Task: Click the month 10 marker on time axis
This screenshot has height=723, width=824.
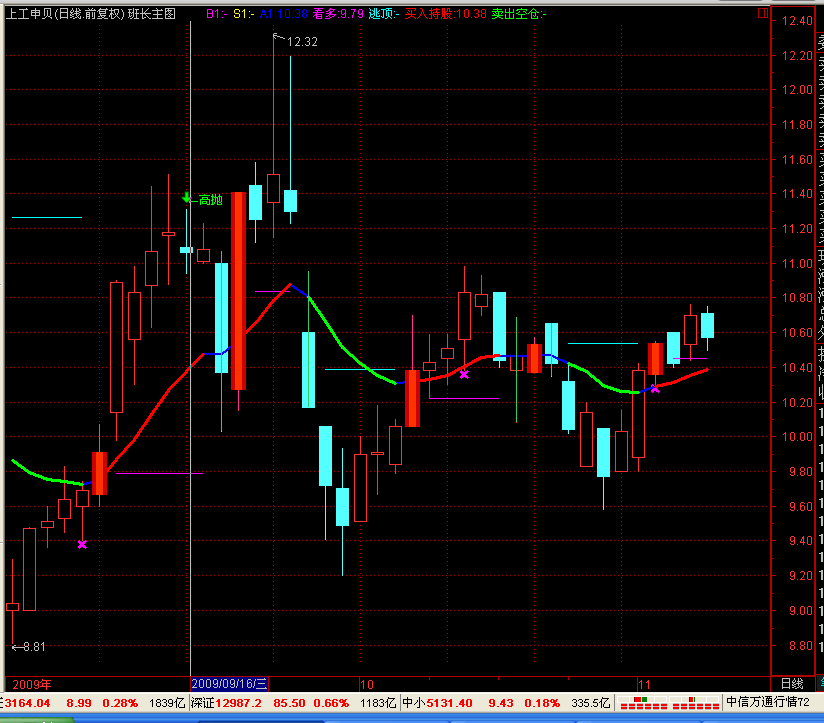Action: tap(367, 685)
